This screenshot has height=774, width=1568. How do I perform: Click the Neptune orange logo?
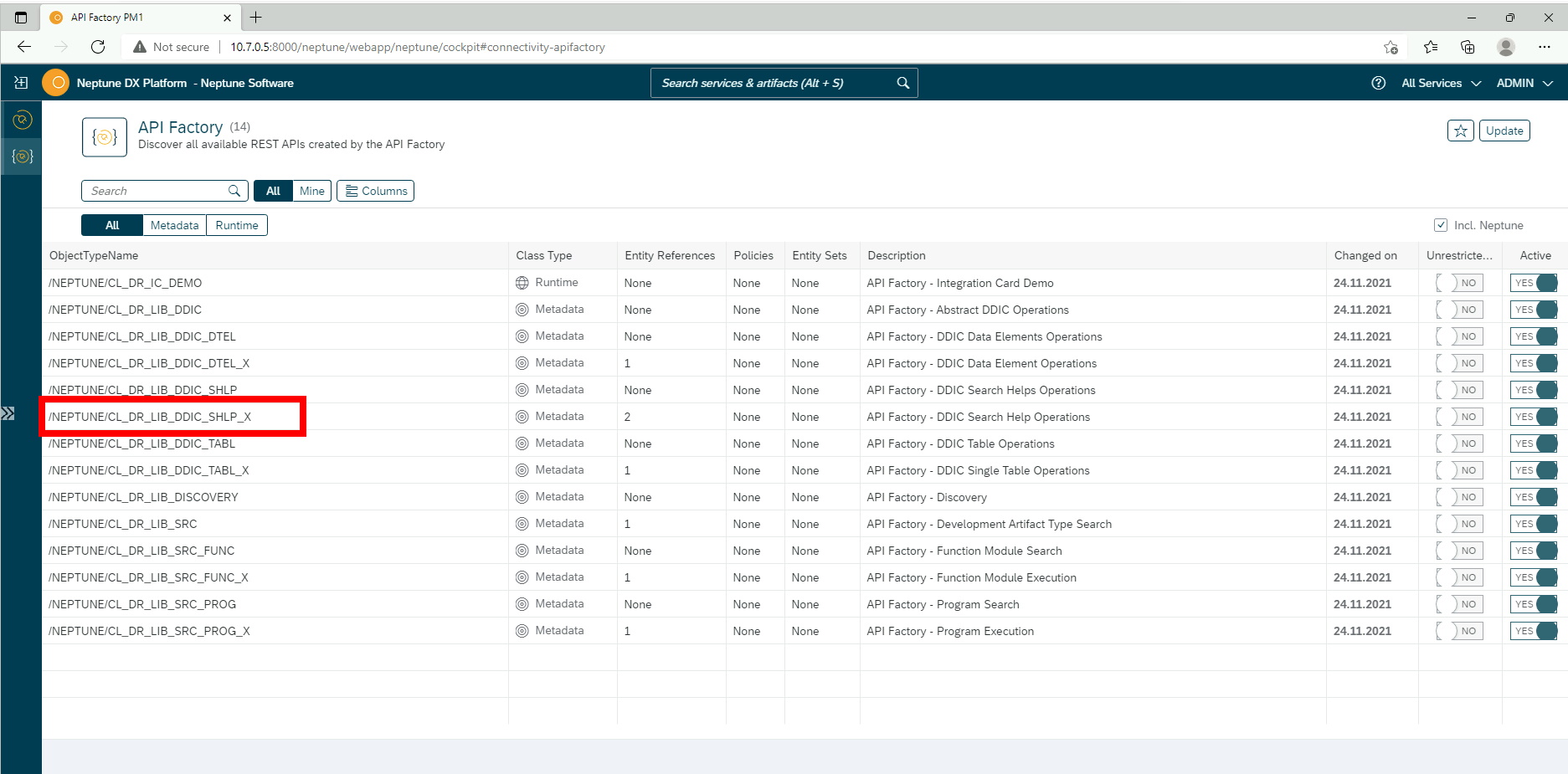tap(56, 83)
